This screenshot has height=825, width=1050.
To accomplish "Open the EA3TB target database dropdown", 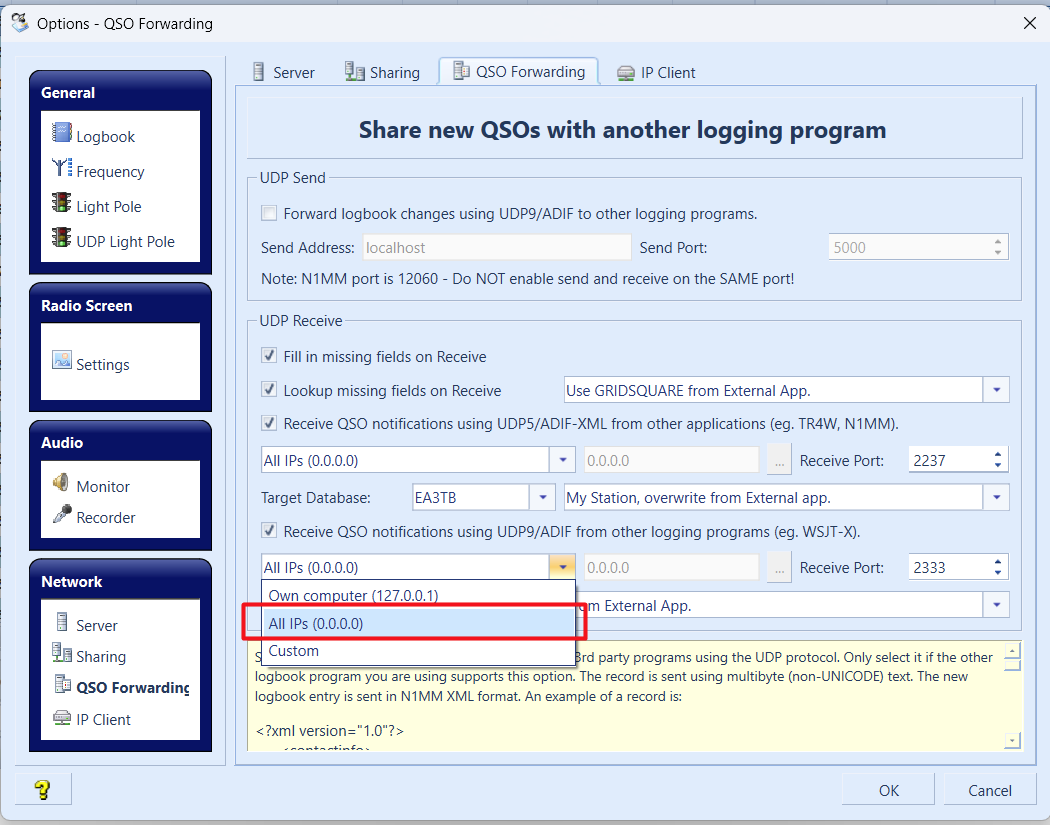I will pos(542,497).
